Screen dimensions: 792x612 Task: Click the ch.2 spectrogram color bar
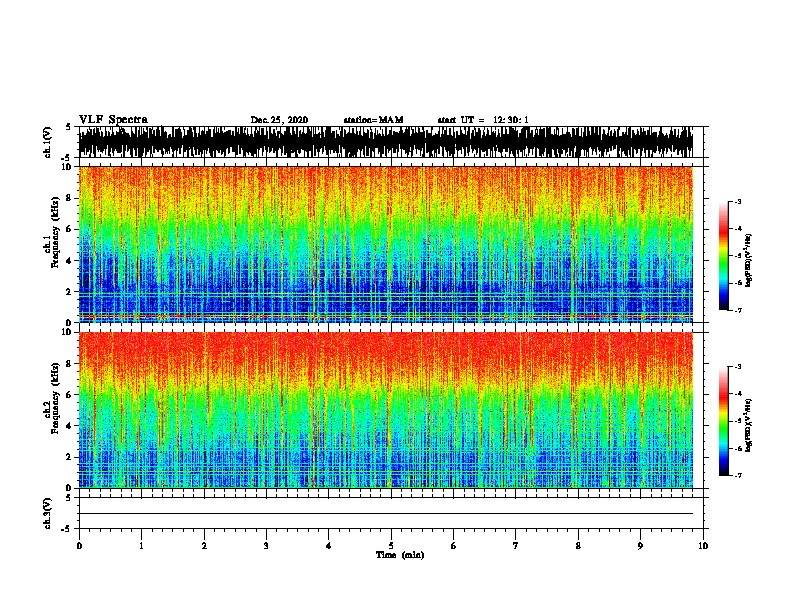point(724,421)
